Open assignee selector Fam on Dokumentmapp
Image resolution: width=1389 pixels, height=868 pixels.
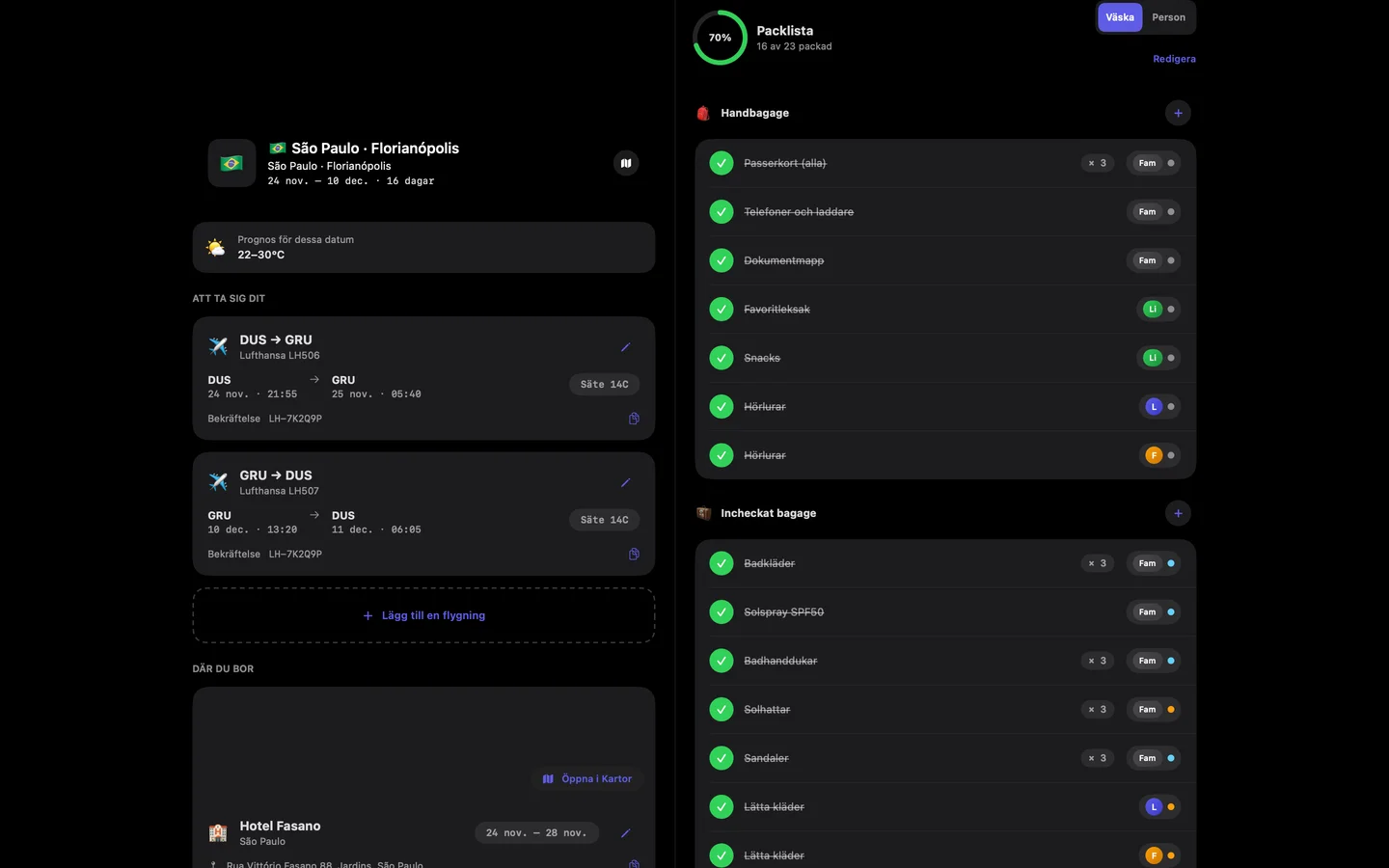[x=1154, y=260]
